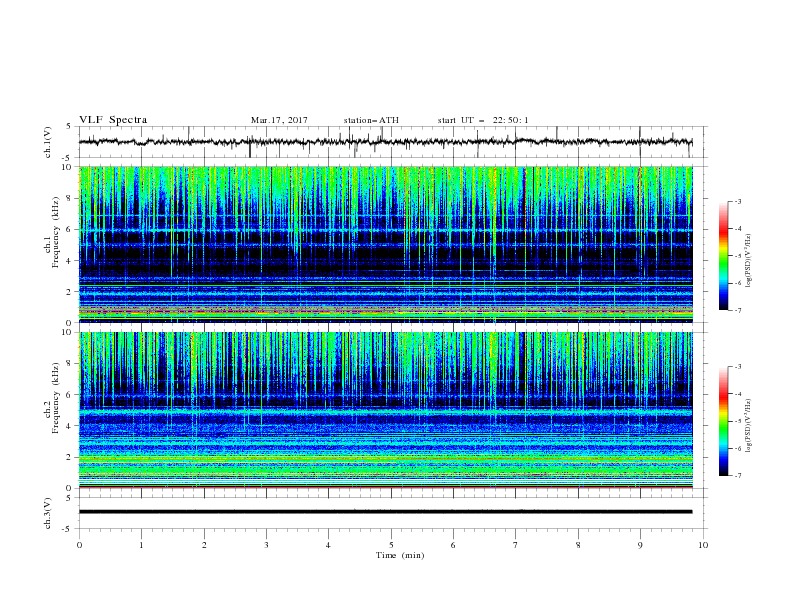Click ch.1 frequency axis tick "8"

coord(69,198)
